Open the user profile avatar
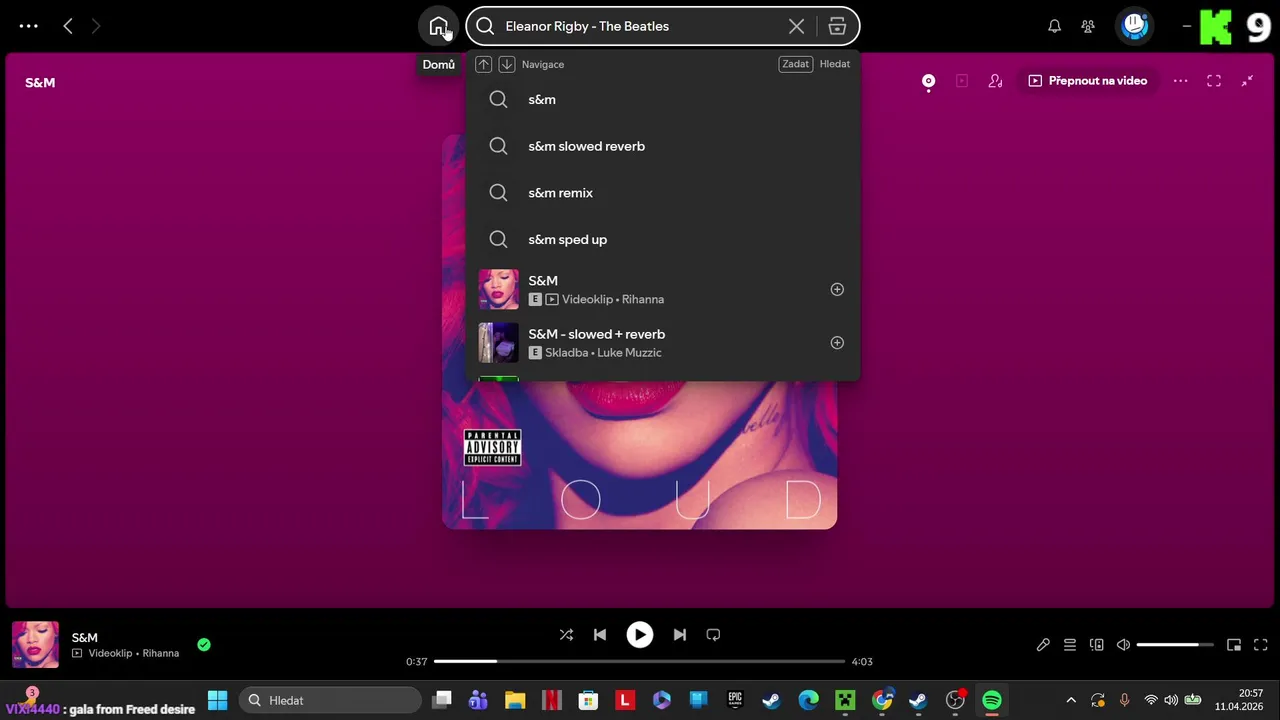The width and height of the screenshot is (1280, 720). pyautogui.click(x=1135, y=26)
